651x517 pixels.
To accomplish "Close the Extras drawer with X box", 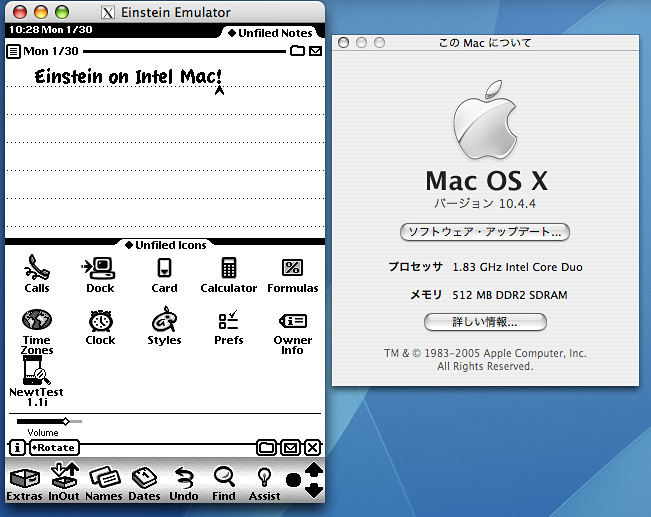I will click(313, 448).
